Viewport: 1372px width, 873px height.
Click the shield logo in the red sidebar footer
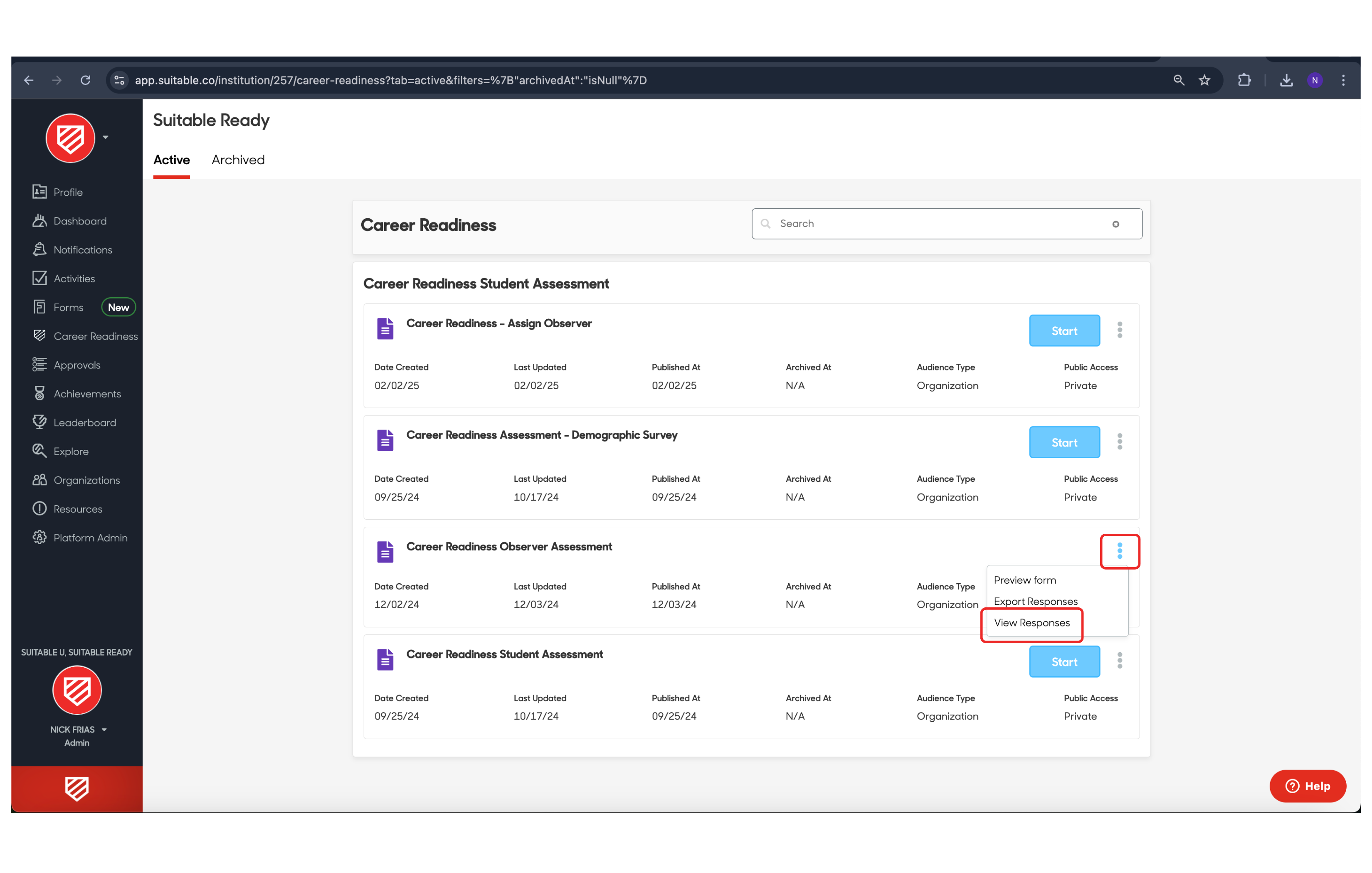(76, 789)
